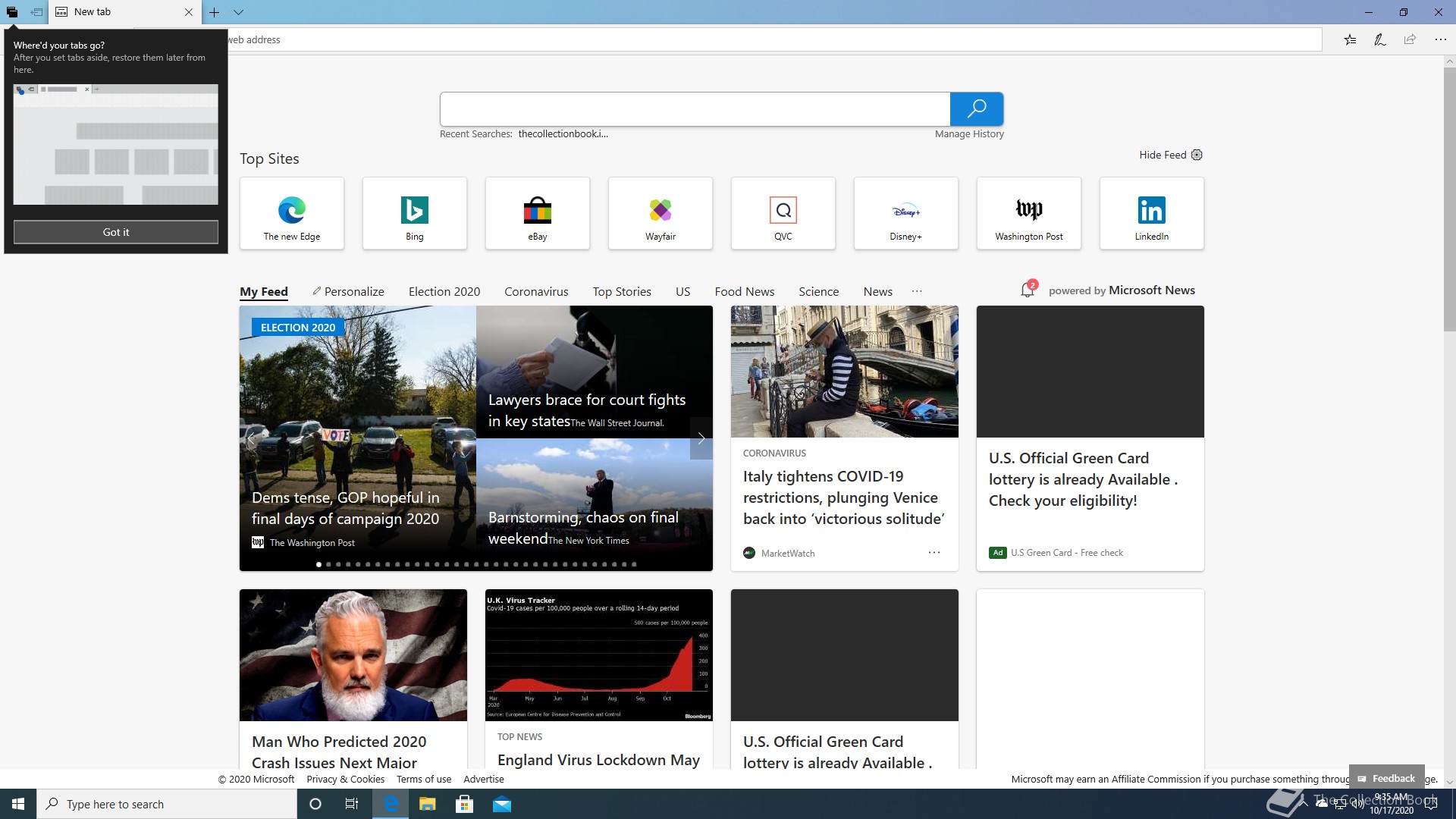Click Venice gondolier article photo
This screenshot has width=1456, height=819.
coord(845,372)
